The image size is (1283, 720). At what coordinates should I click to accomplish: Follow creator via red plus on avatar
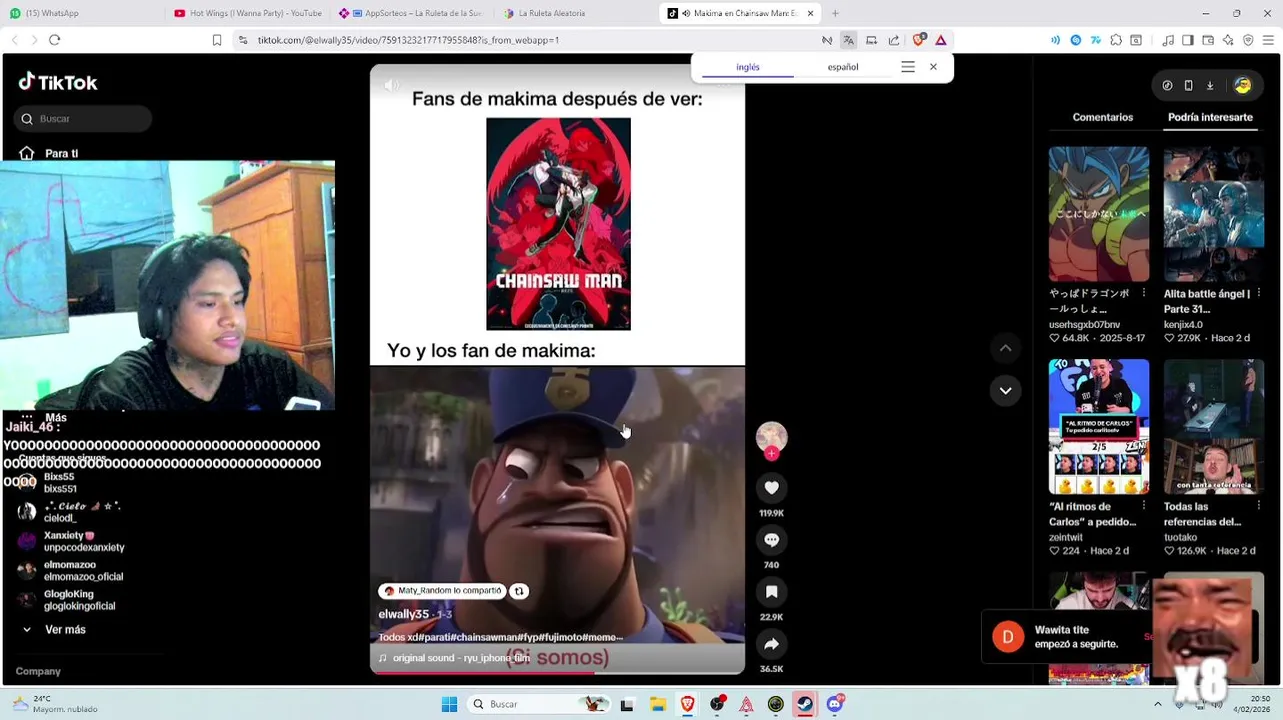pos(771,454)
